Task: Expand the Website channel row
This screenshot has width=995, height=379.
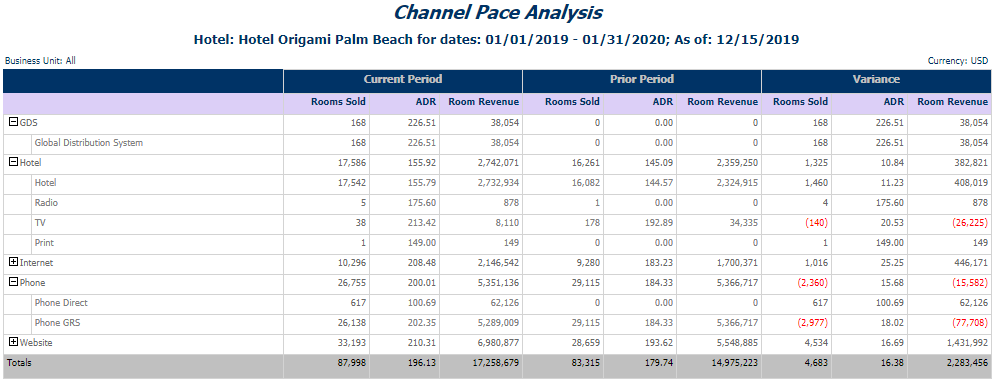Action: pos(13,342)
